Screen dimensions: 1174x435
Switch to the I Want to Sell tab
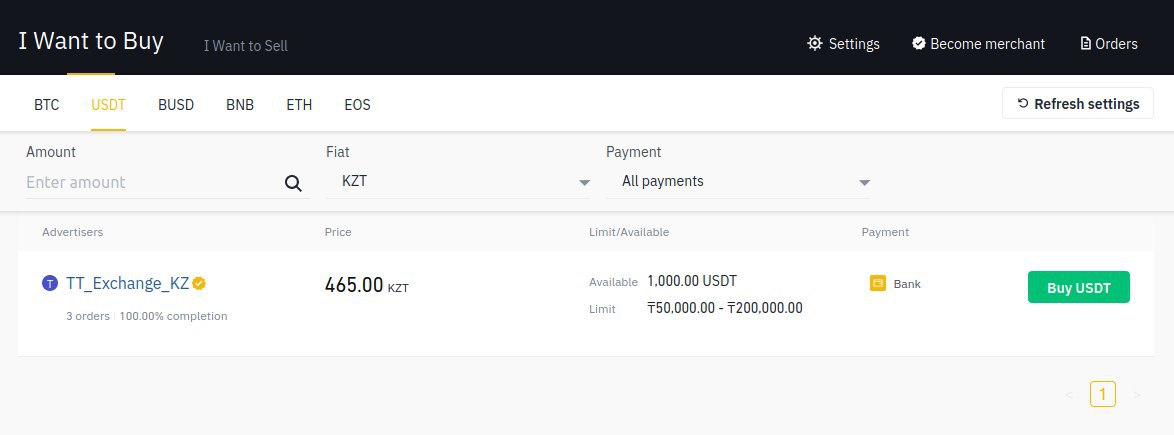pyautogui.click(x=246, y=46)
